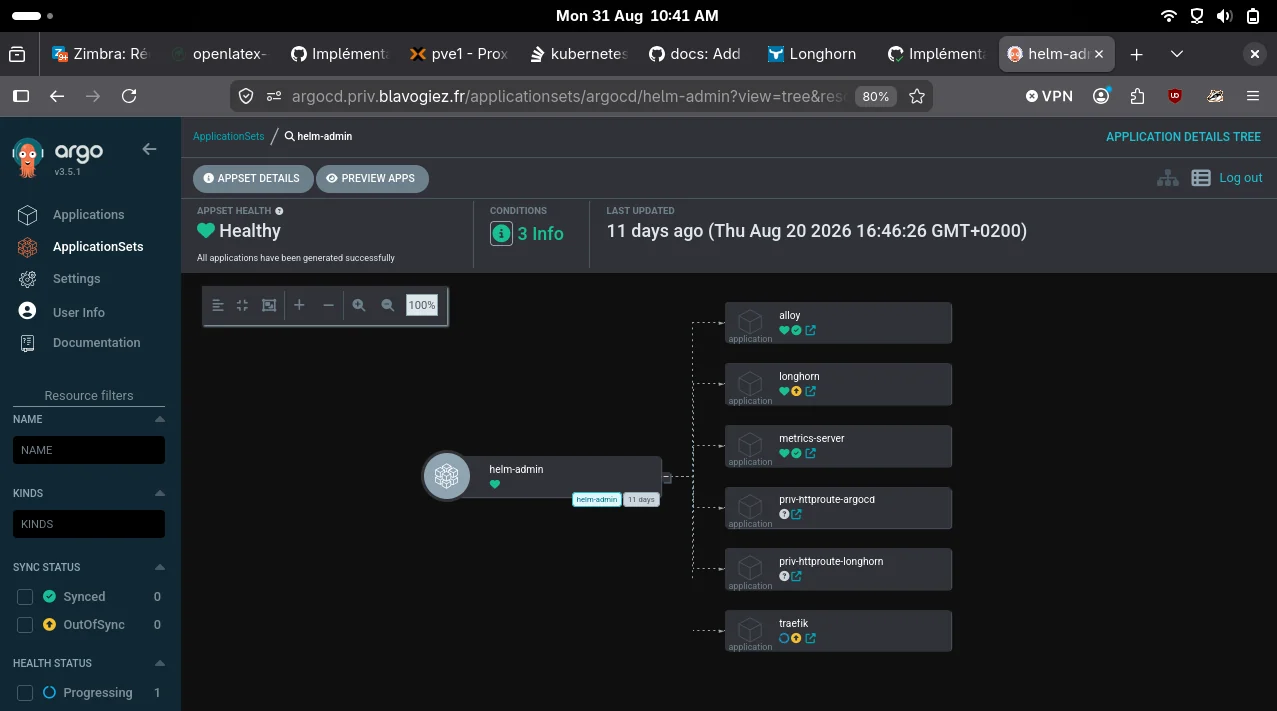The height and width of the screenshot is (711, 1277).
Task: Open priv-httproute-argocd external link icon
Action: (797, 515)
